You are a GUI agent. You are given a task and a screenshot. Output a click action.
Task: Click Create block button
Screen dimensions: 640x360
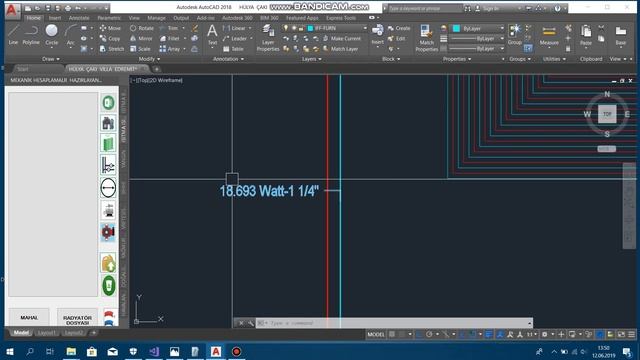pyautogui.click(x=399, y=28)
